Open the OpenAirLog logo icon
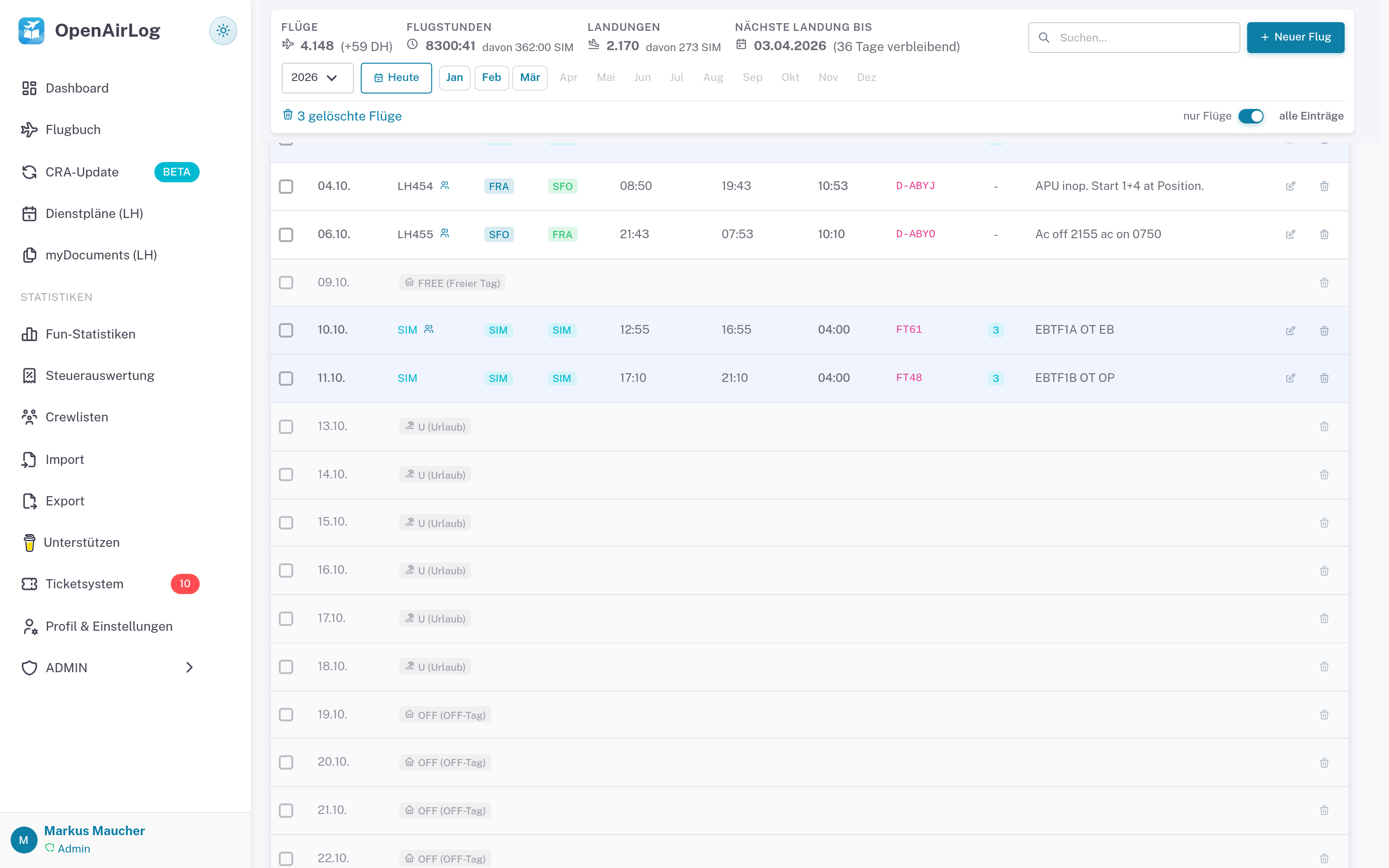The height and width of the screenshot is (868, 1389). tap(31, 30)
